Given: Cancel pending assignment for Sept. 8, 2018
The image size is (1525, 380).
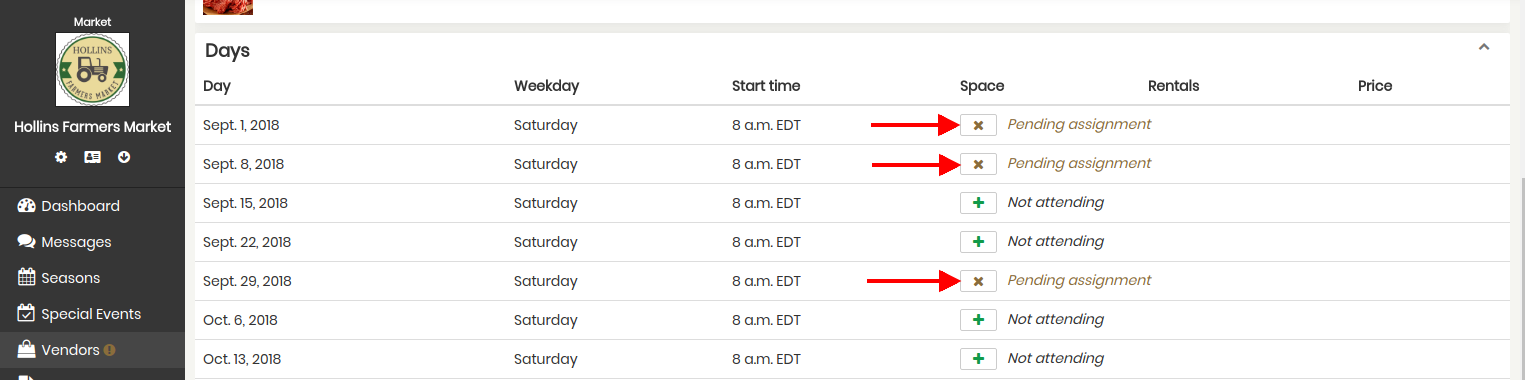Looking at the screenshot, I should pos(978,164).
